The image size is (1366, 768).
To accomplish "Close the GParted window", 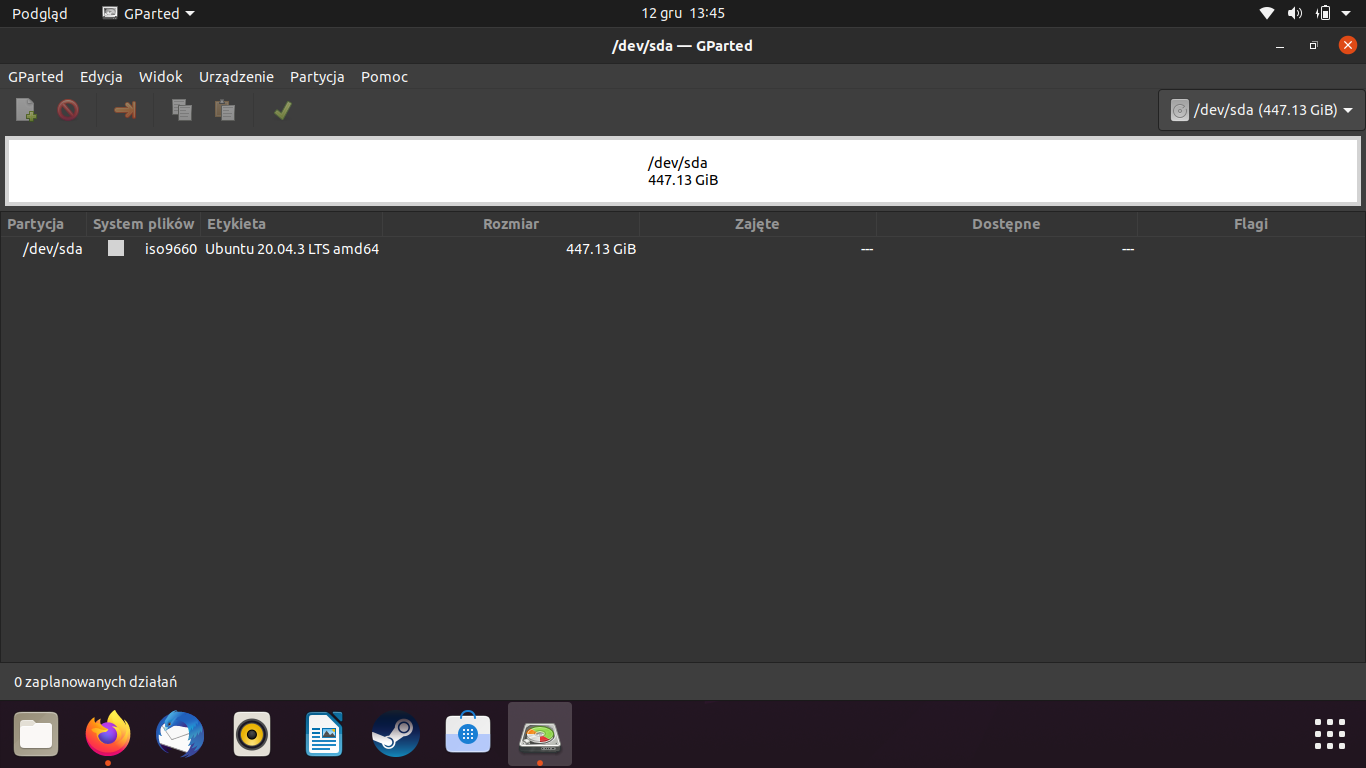I will pyautogui.click(x=1347, y=46).
